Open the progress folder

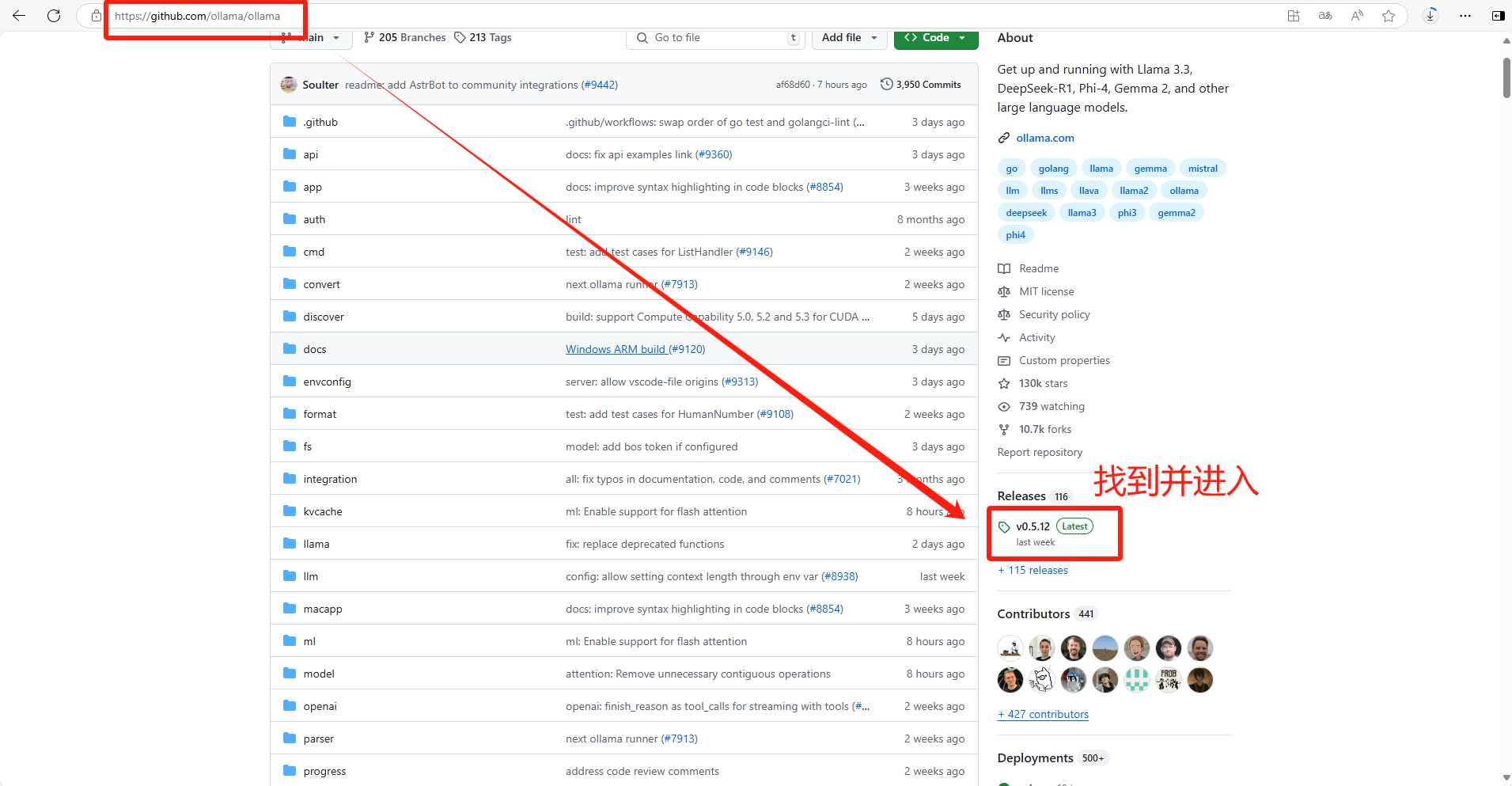pyautogui.click(x=324, y=771)
